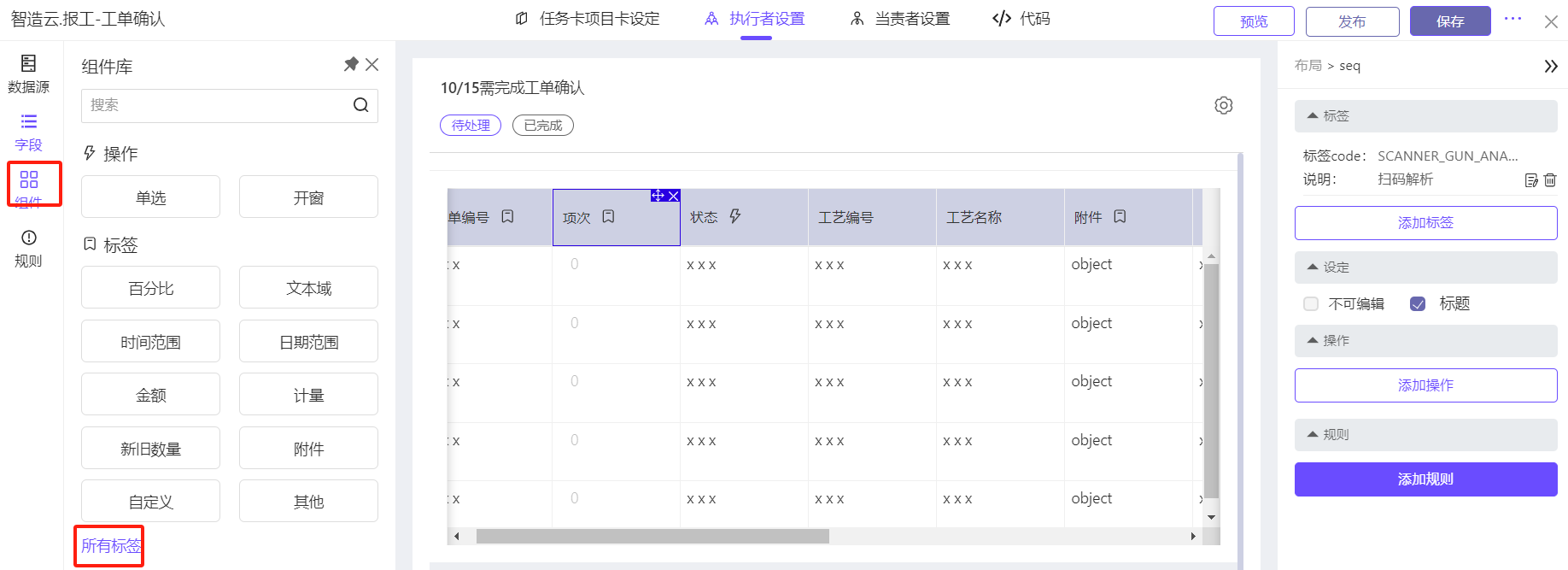
Task: Pick the 日期范围 tag component
Action: point(308,342)
